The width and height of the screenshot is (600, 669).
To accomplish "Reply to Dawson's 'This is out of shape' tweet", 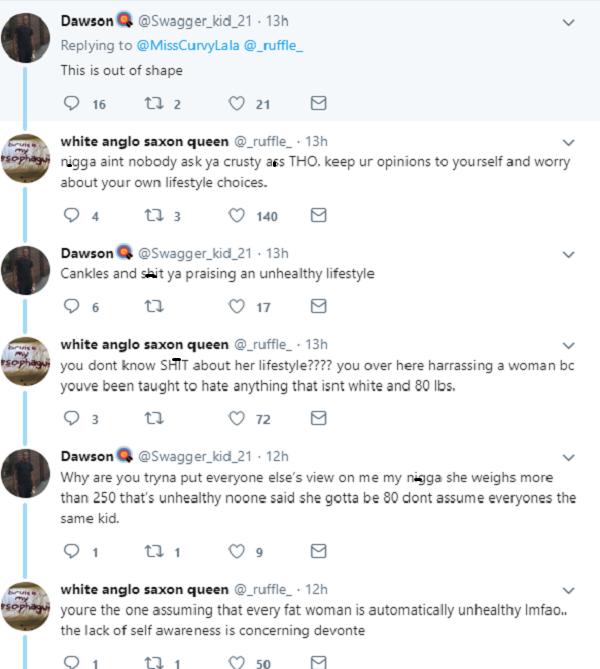I will (70, 103).
